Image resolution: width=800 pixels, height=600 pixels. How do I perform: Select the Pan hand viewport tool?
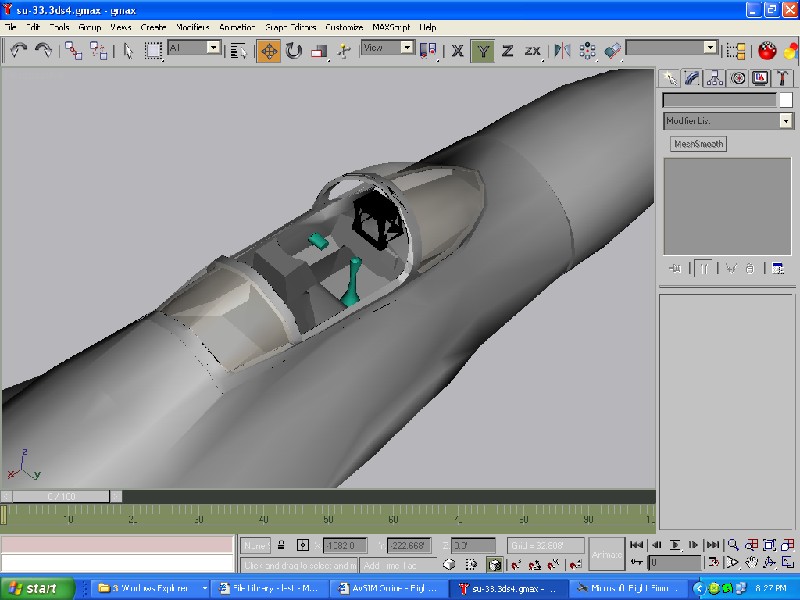pos(751,563)
